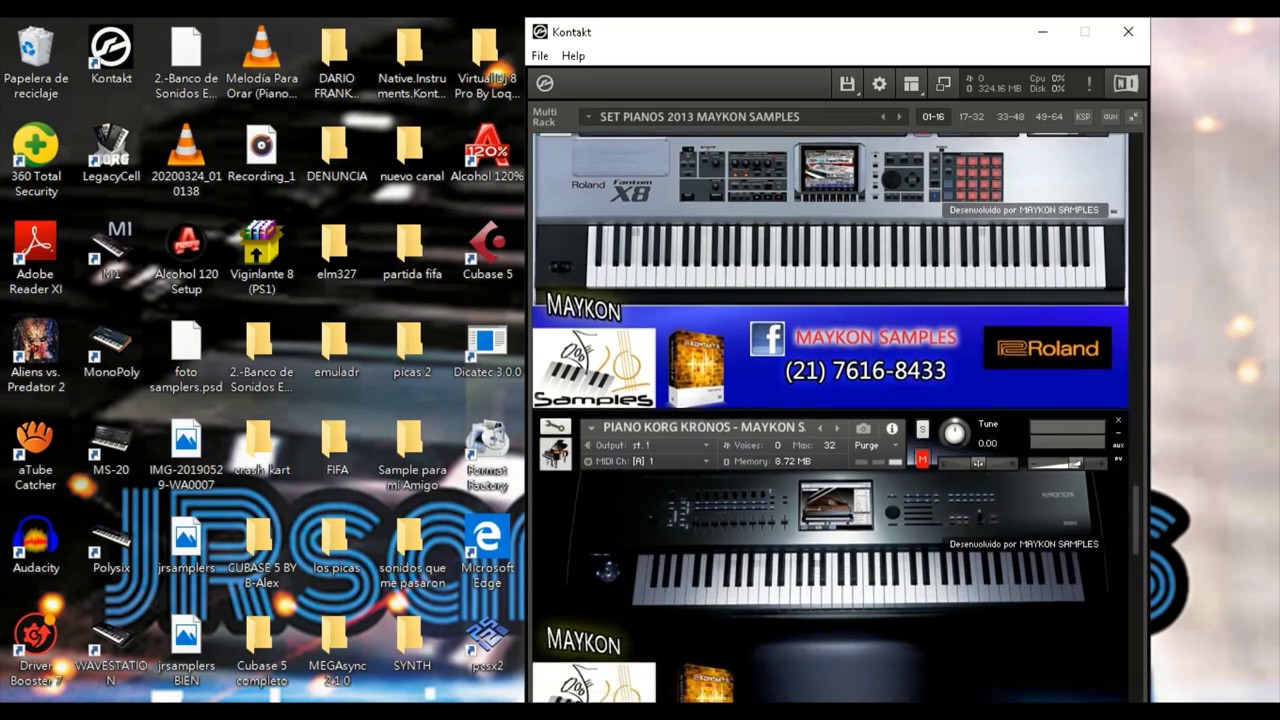The height and width of the screenshot is (720, 1280).
Task: Click the exclamation panic icon
Action: coord(1089,84)
